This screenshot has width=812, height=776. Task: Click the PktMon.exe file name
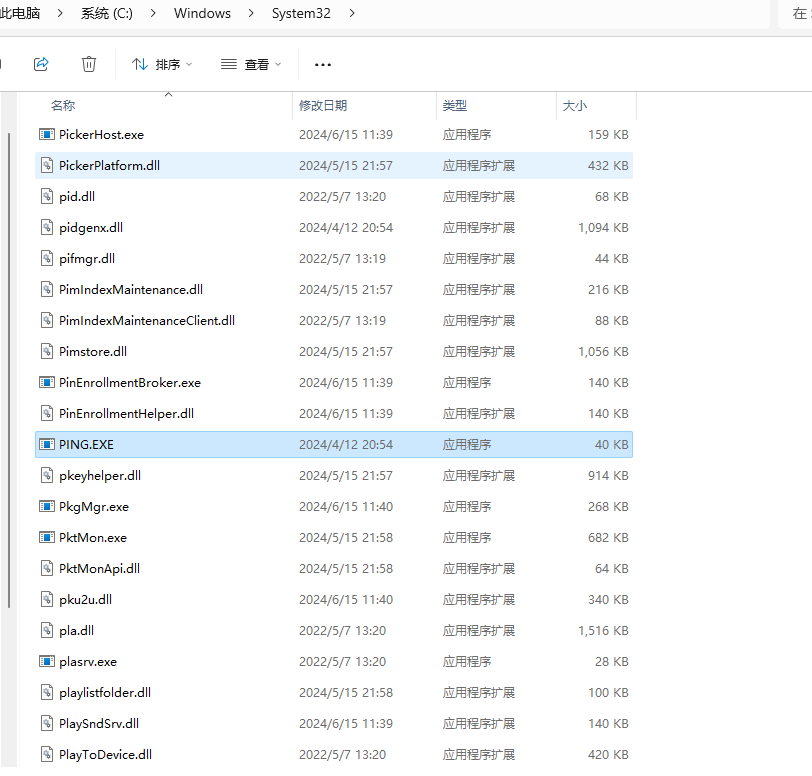(x=93, y=538)
